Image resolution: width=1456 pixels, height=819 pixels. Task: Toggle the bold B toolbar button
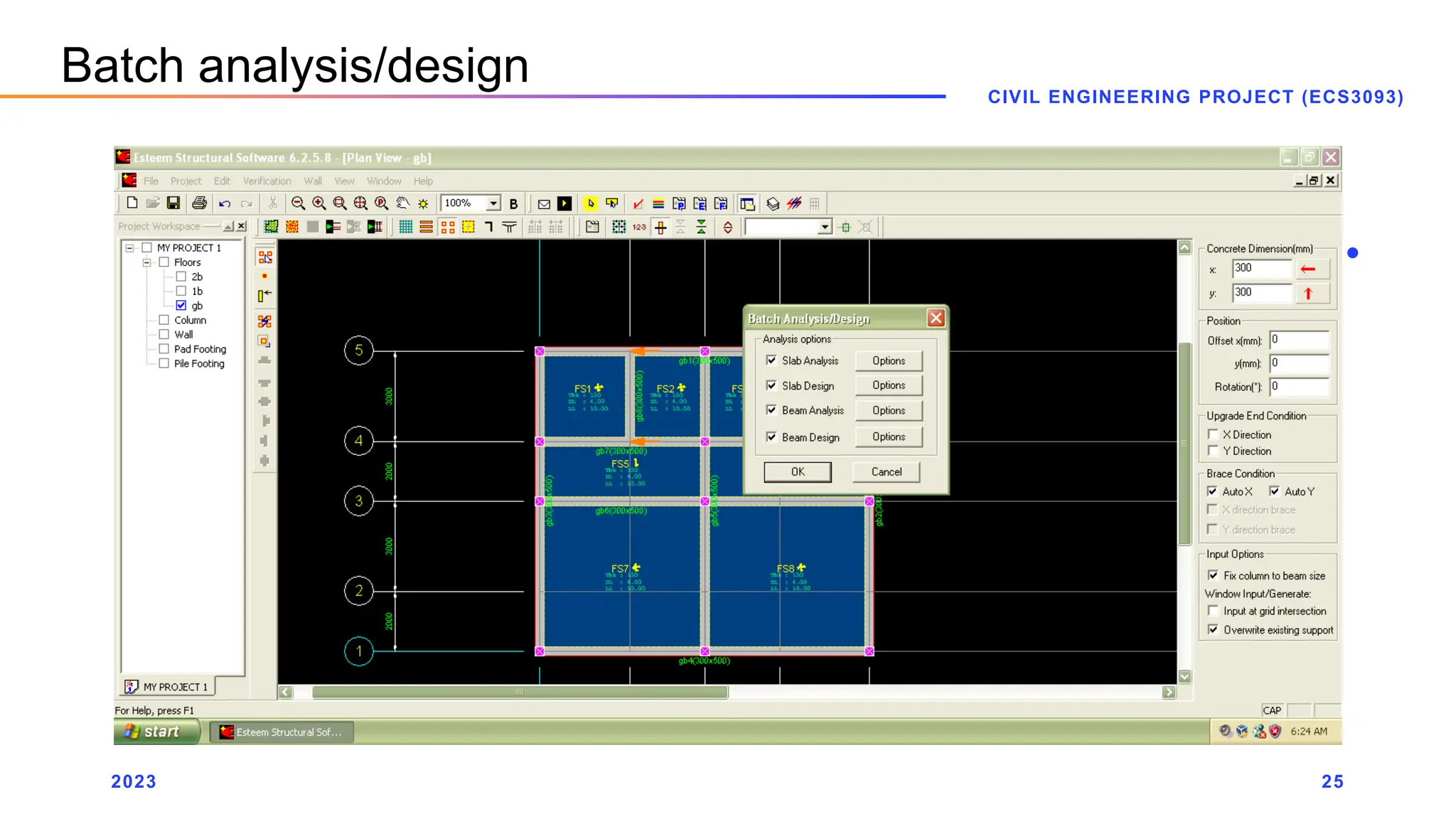coord(513,204)
